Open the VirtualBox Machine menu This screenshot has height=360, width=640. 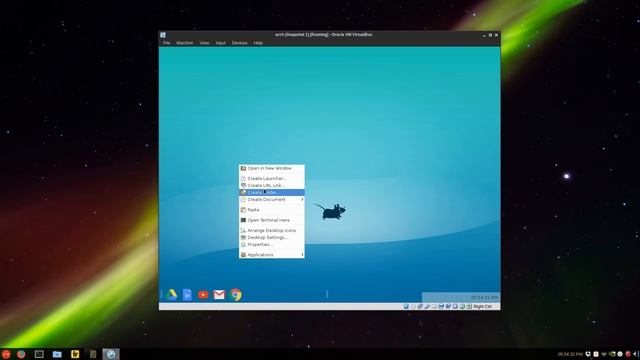point(184,43)
